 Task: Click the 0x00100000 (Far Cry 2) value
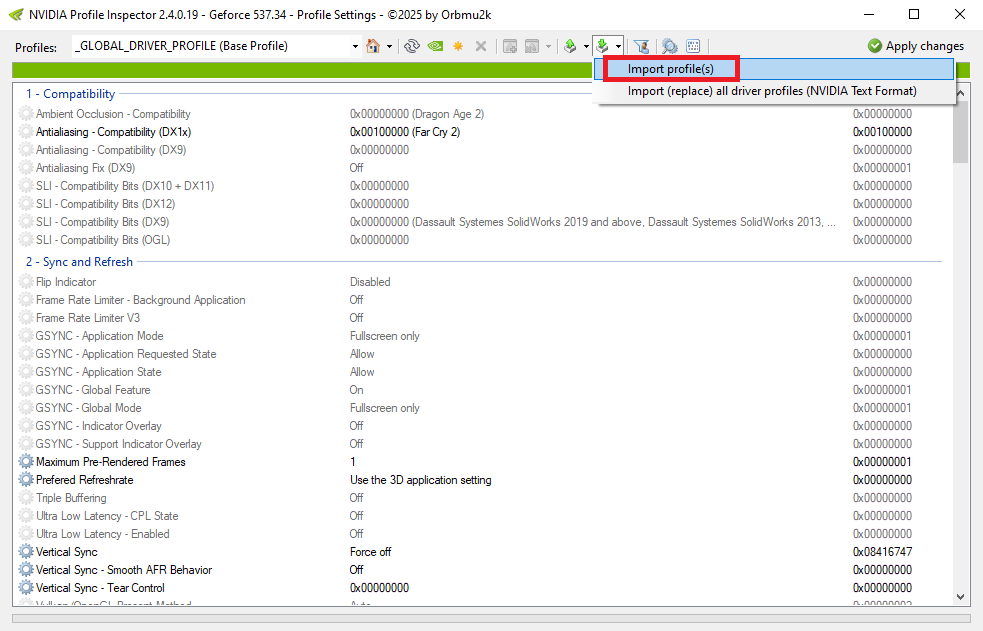pyautogui.click(x=405, y=132)
